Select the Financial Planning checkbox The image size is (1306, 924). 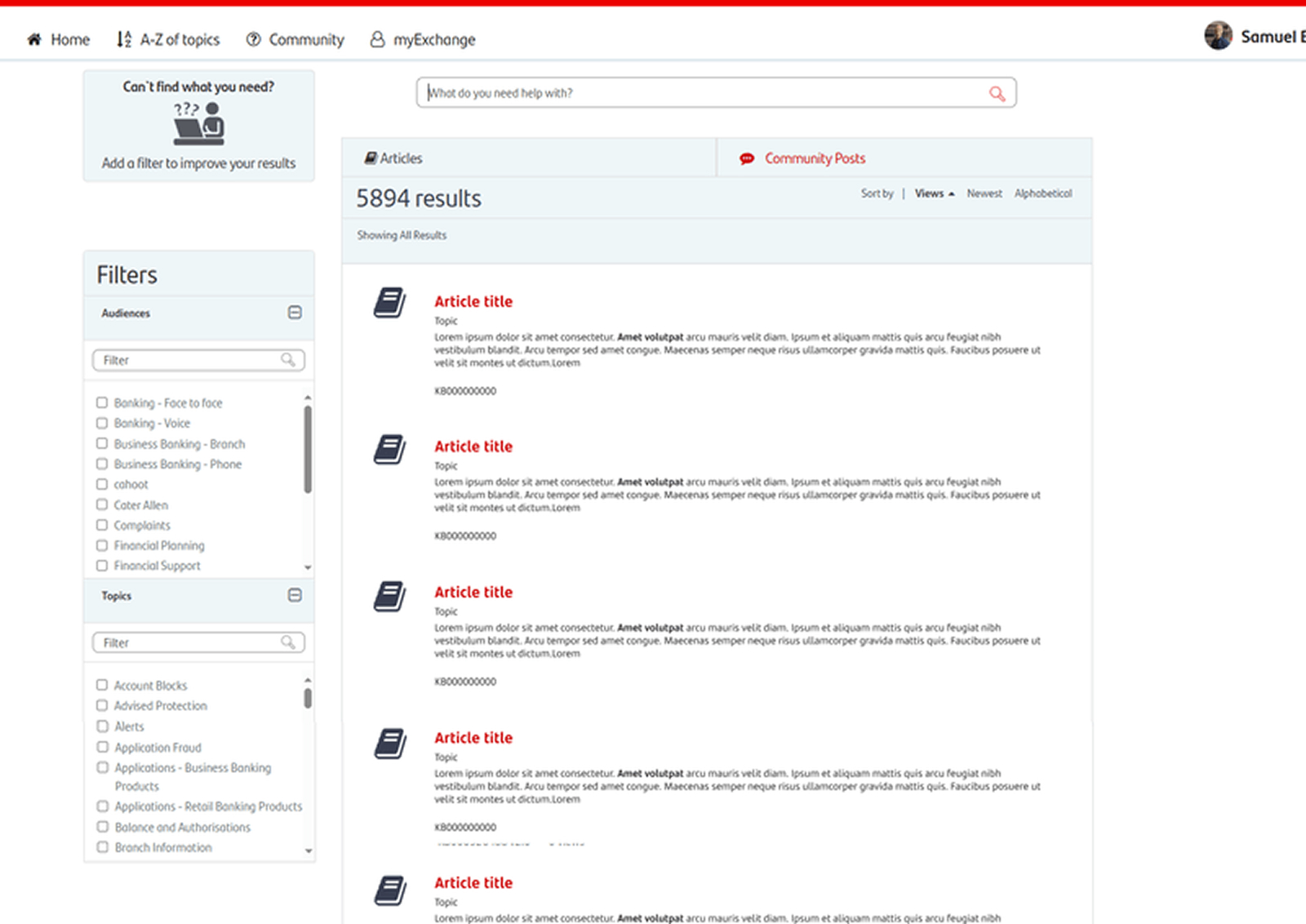[102, 545]
